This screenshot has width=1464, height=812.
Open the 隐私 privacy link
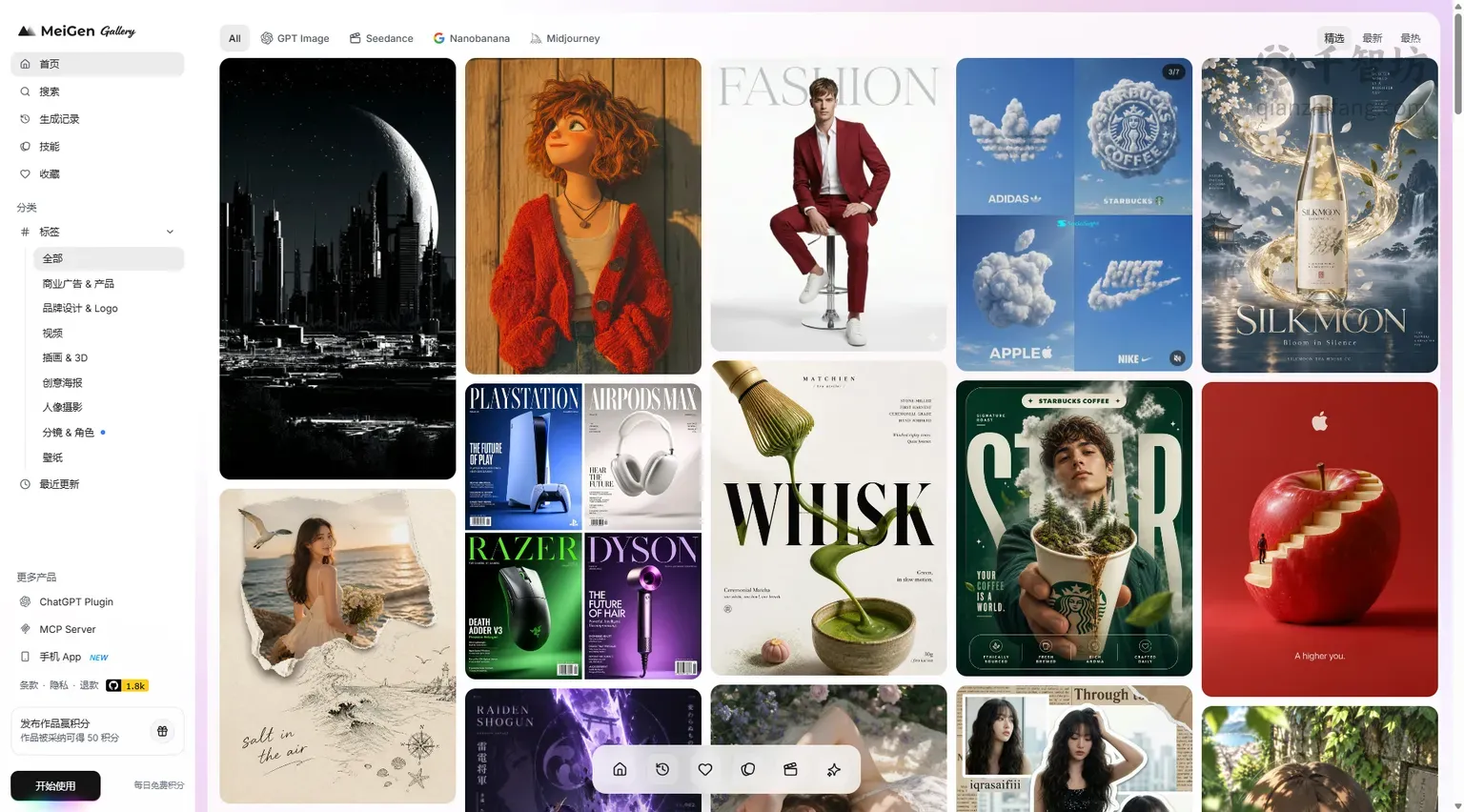(x=59, y=685)
